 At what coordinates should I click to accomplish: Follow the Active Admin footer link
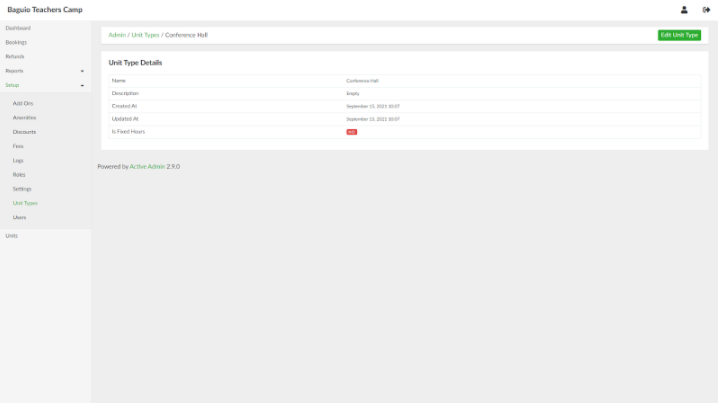tap(147, 166)
